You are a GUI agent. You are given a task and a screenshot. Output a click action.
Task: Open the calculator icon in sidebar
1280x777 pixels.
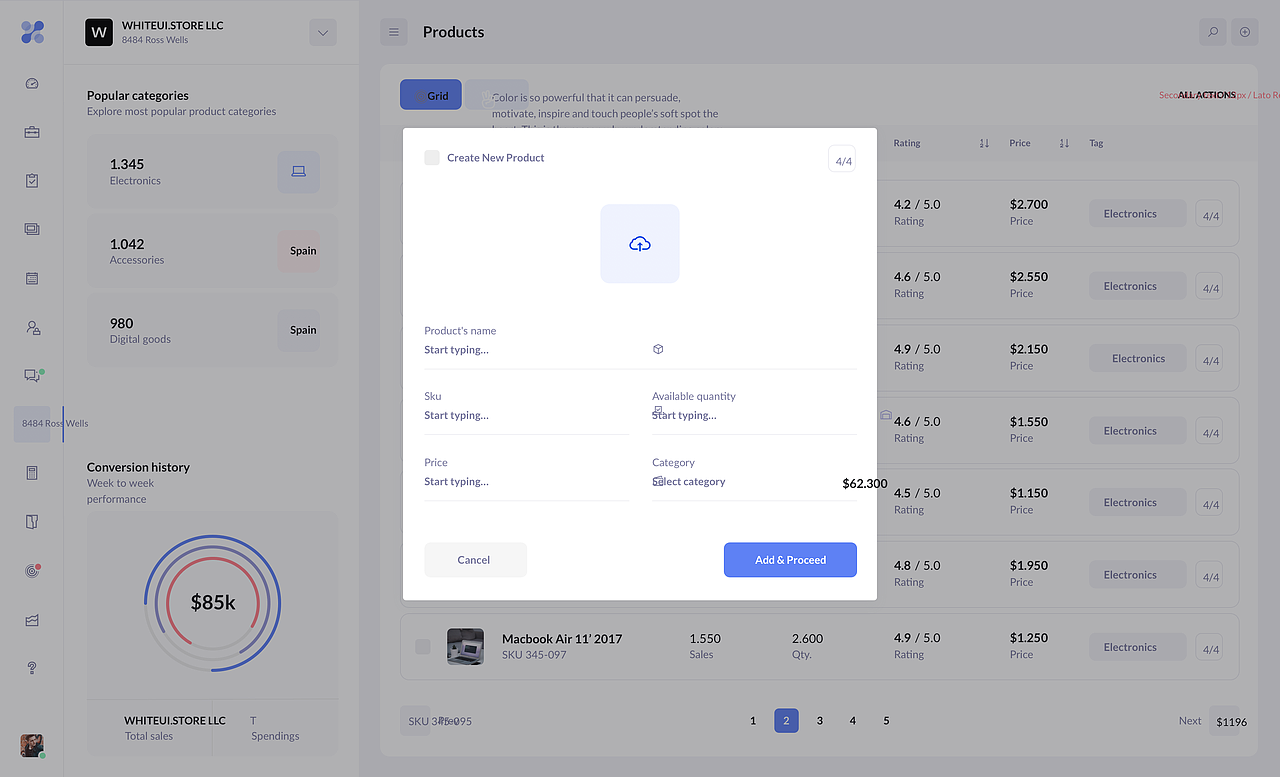tap(32, 473)
